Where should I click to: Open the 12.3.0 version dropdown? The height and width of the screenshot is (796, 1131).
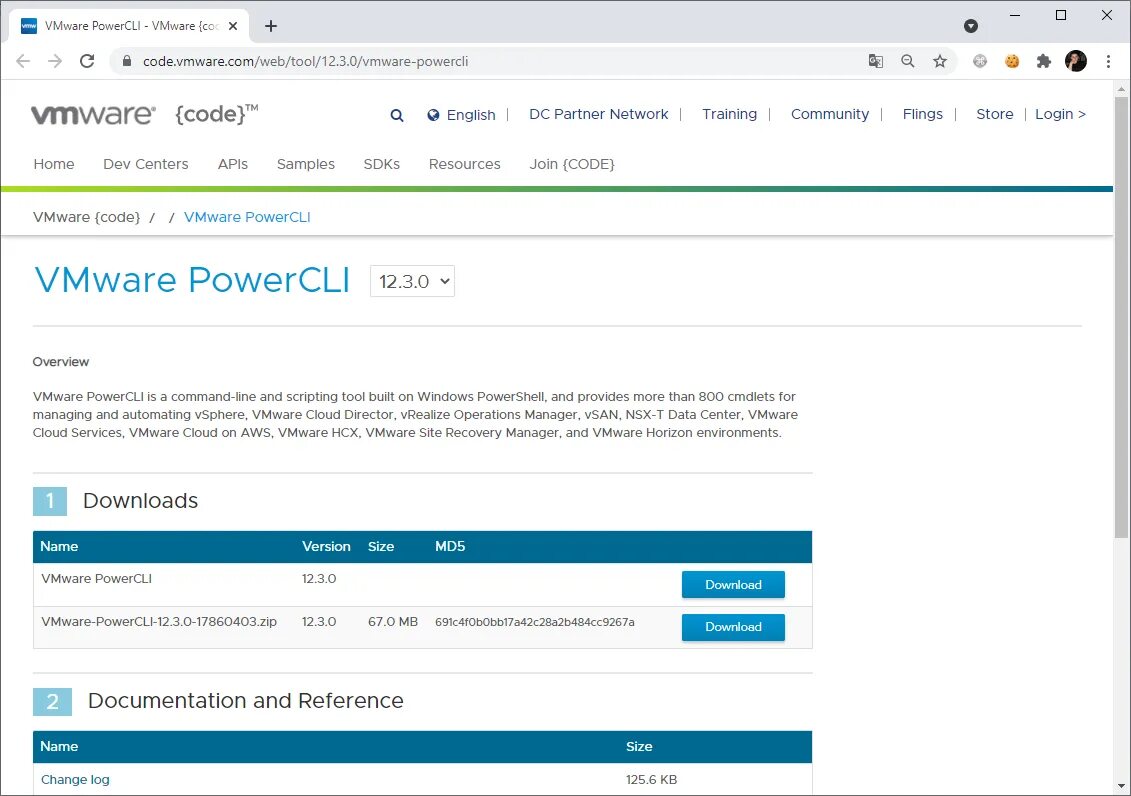click(412, 281)
